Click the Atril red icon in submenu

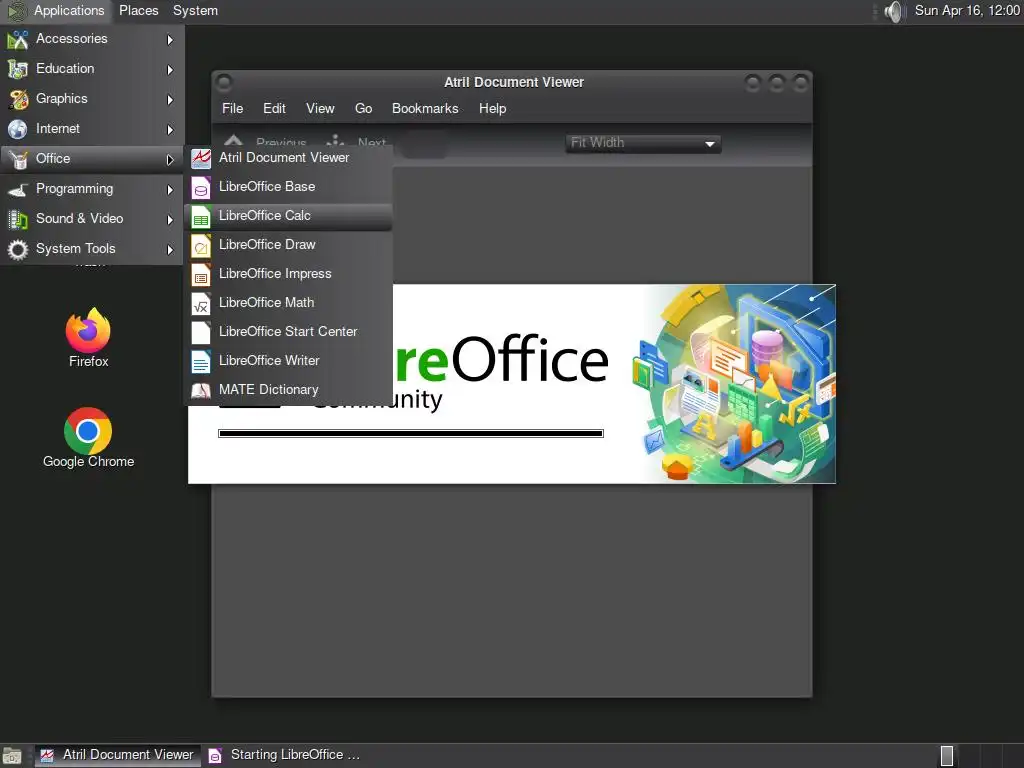pyautogui.click(x=201, y=159)
